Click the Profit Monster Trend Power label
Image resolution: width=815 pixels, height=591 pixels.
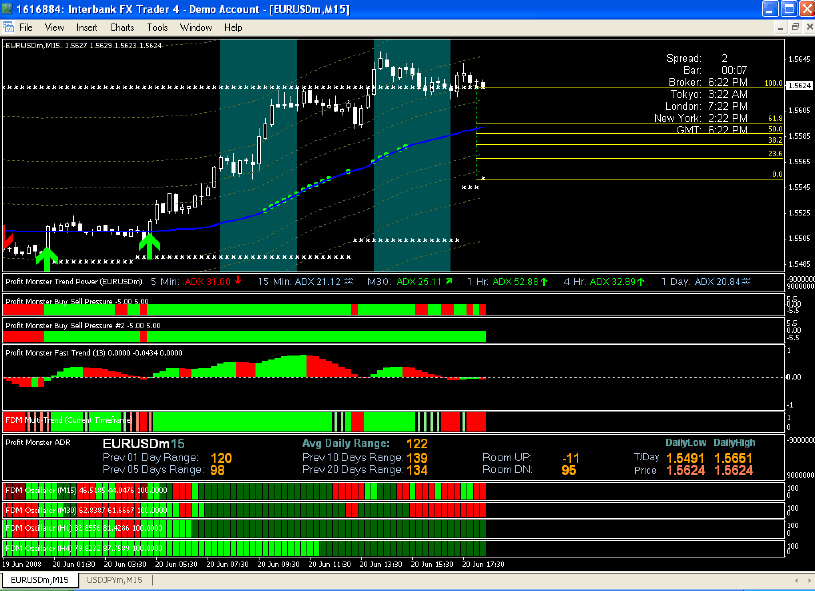pos(74,282)
